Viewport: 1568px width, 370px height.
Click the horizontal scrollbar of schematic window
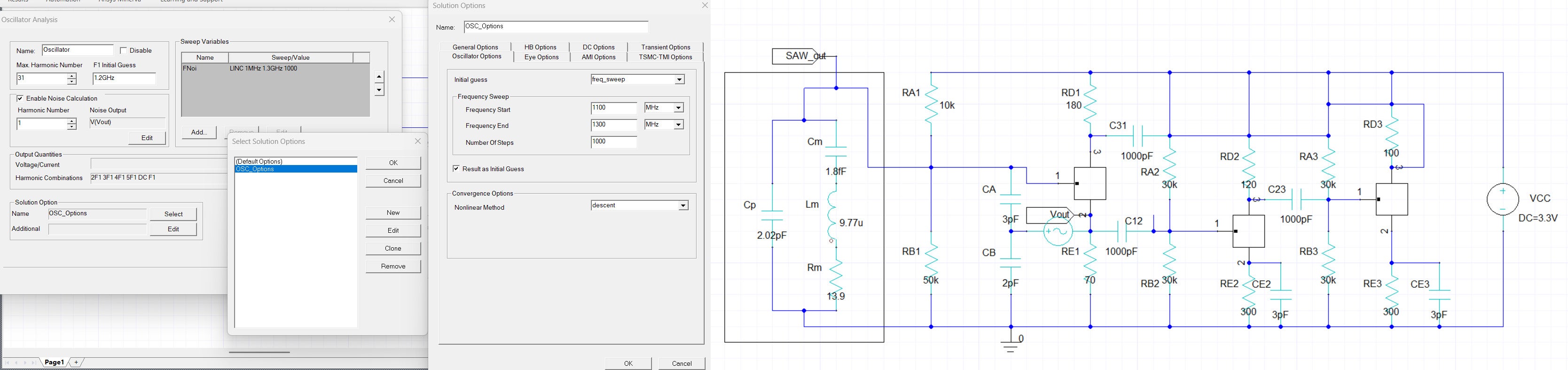coord(259,352)
